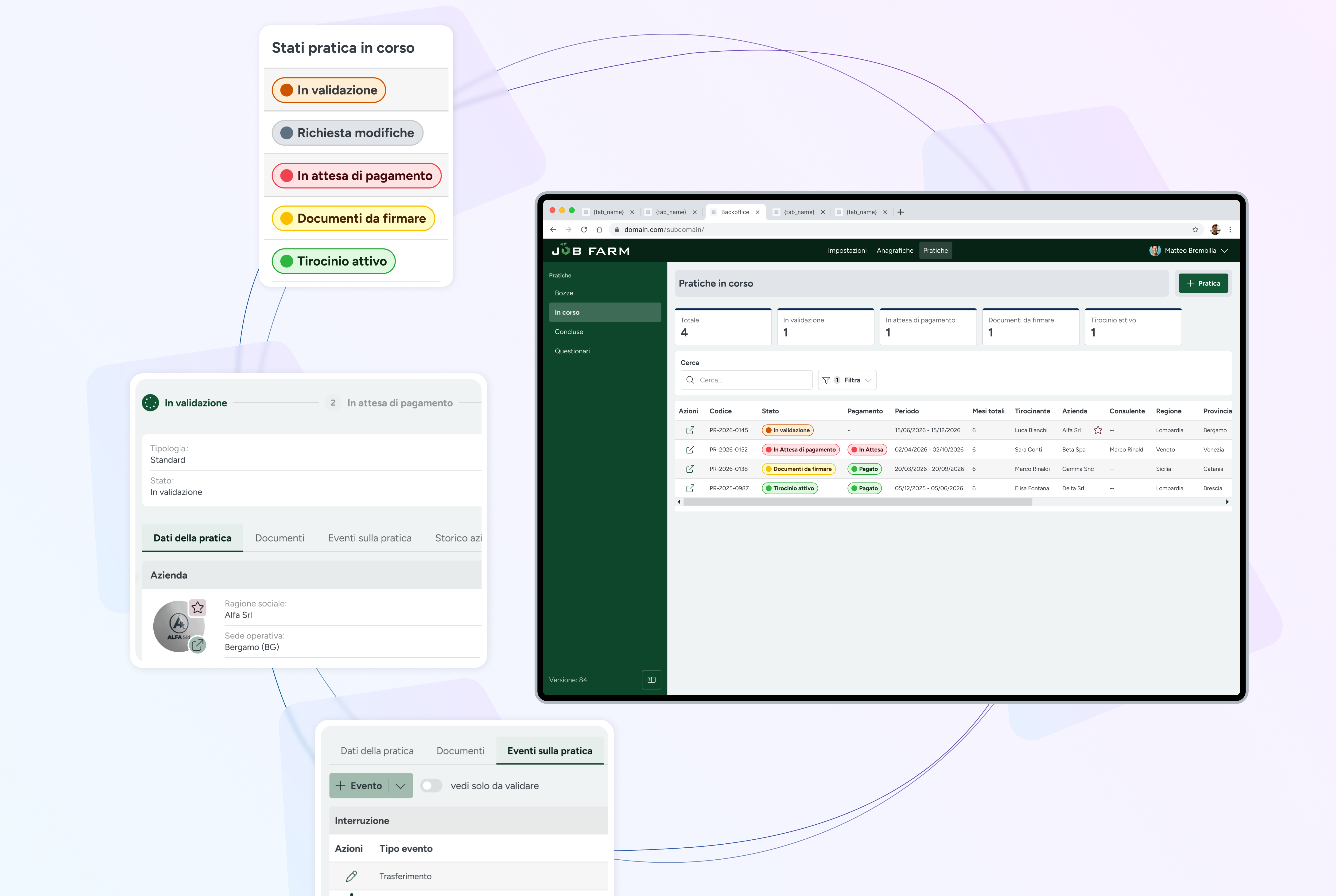Switch to the Eventi sulla pratica tab in the Azienda card
The height and width of the screenshot is (896, 1336).
(370, 538)
